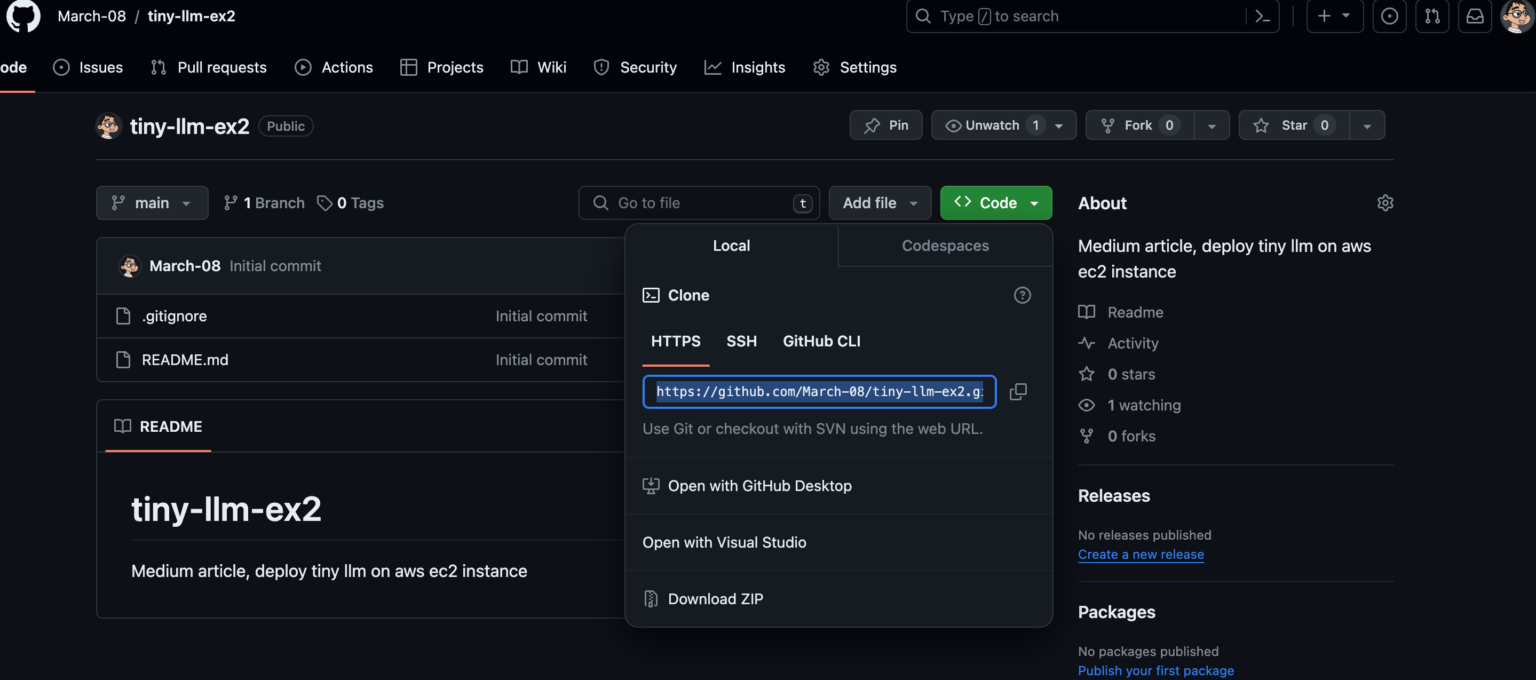This screenshot has height=680, width=1536.
Task: Go to the Projects tab
Action: pyautogui.click(x=442, y=67)
